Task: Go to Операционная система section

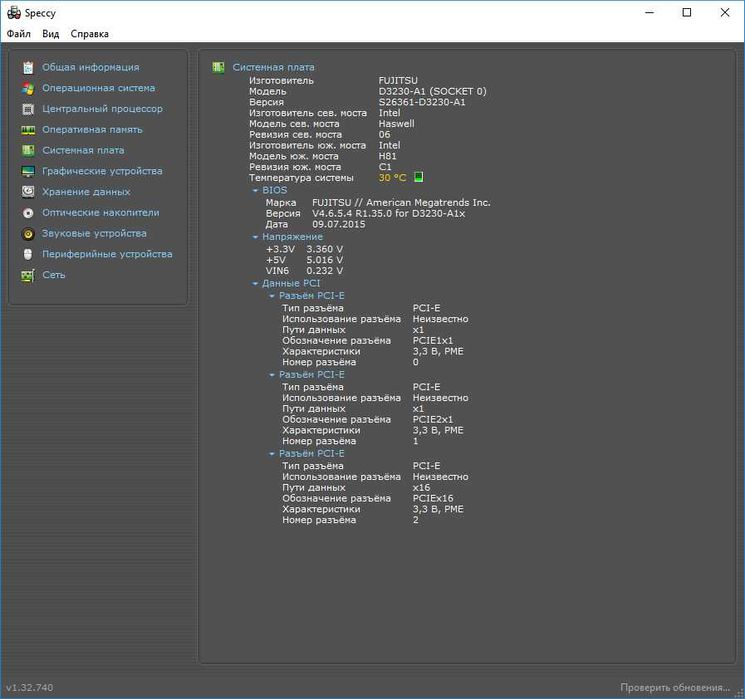Action: point(98,88)
